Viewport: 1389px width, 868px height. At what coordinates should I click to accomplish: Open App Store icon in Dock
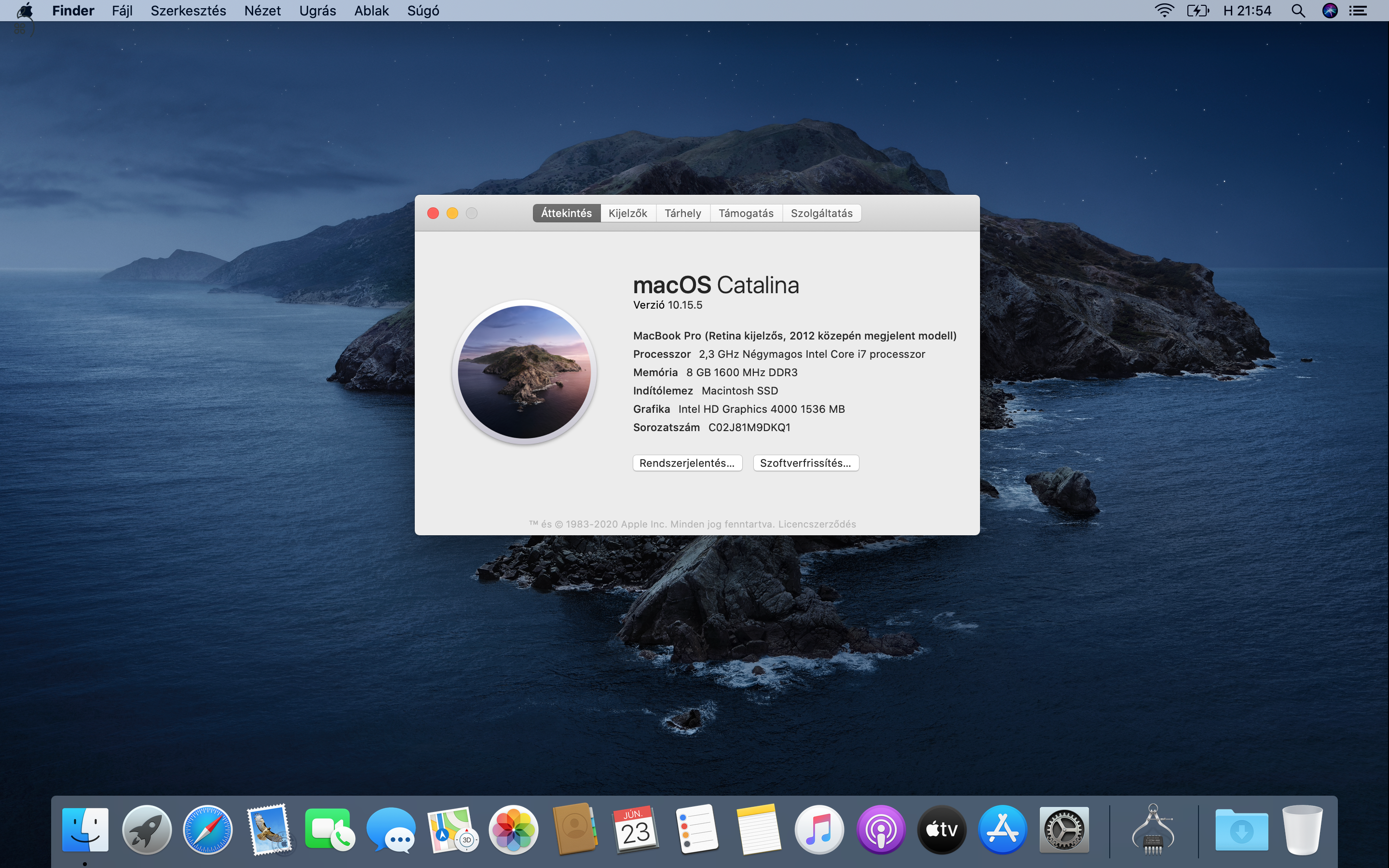pos(1003,829)
